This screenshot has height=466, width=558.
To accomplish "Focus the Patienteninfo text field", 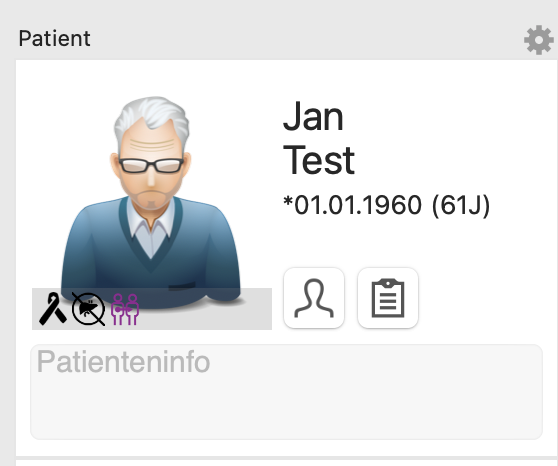I will [x=286, y=392].
